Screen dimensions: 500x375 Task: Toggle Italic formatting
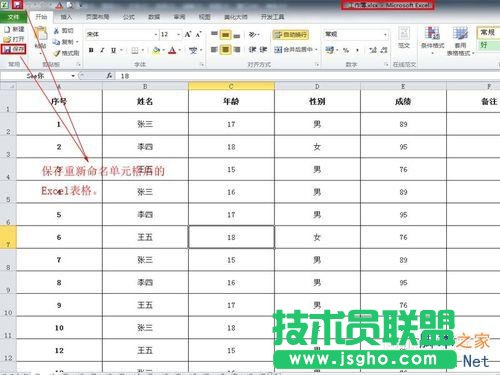click(102, 50)
